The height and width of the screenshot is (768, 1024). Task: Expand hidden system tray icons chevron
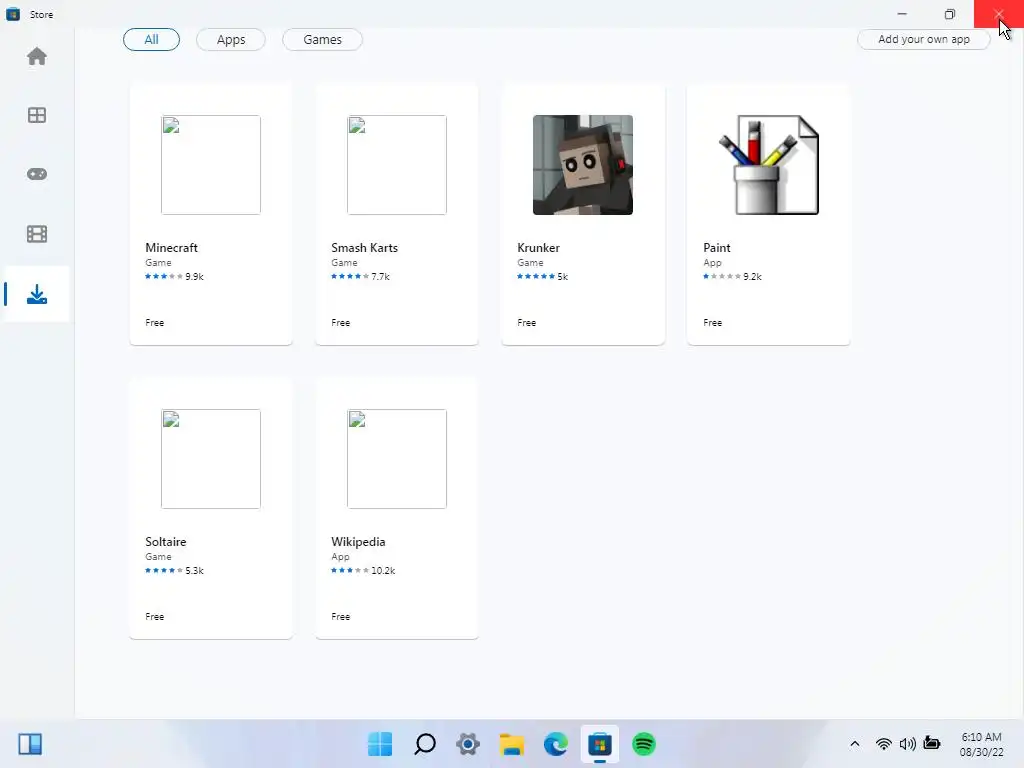coord(854,744)
